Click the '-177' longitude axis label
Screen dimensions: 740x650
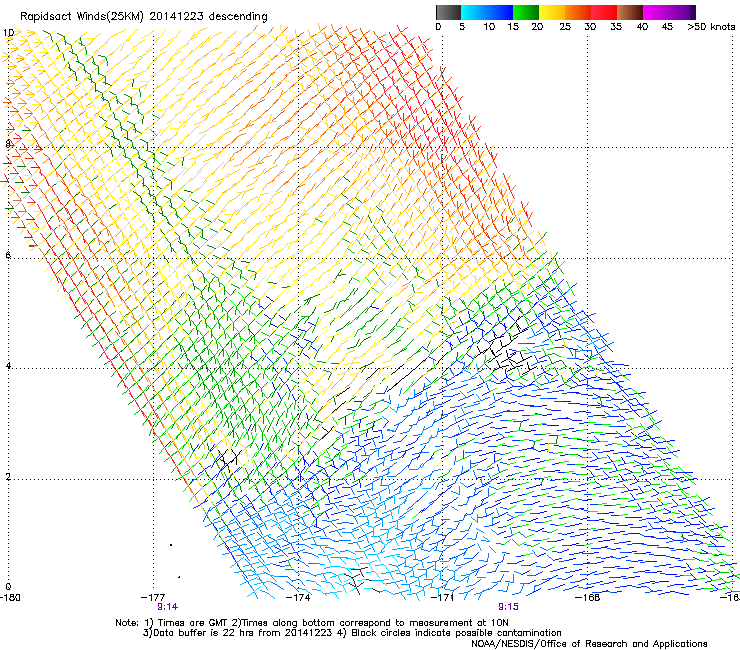tap(153, 598)
